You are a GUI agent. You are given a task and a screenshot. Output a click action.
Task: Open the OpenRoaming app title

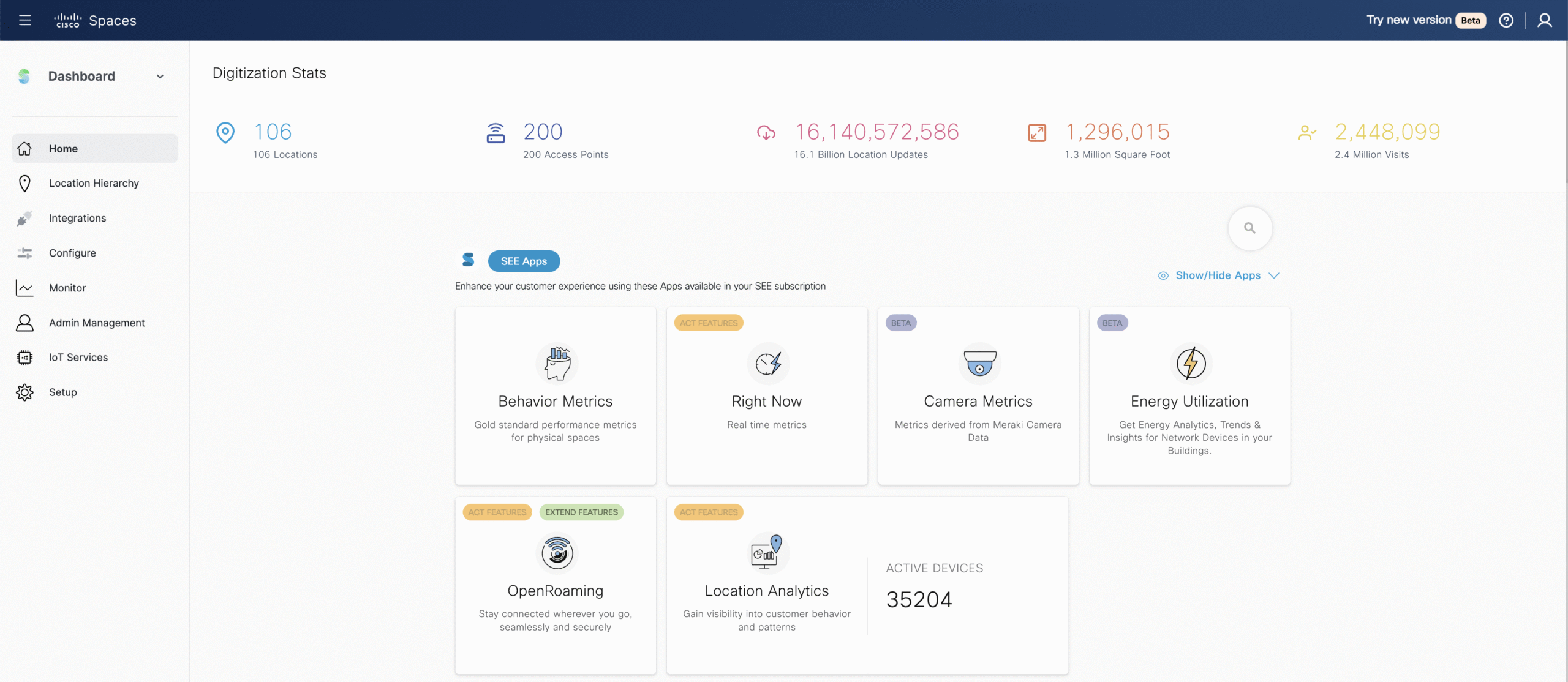click(x=556, y=591)
